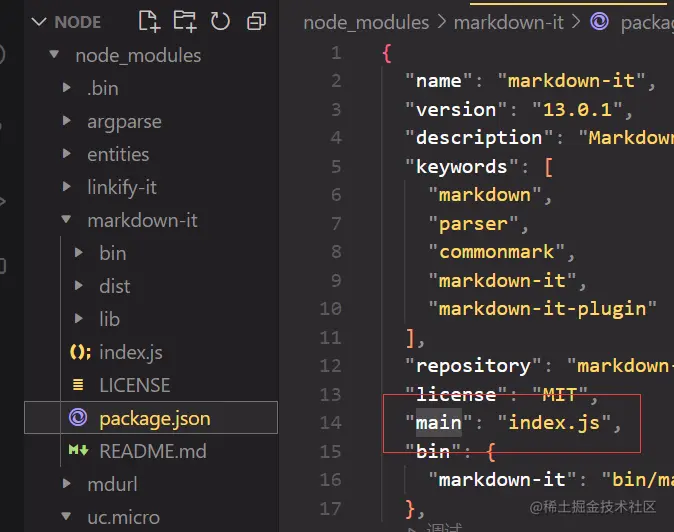The height and width of the screenshot is (532, 674).
Task: Click the "keywords" key on line 5
Action: [462, 167]
